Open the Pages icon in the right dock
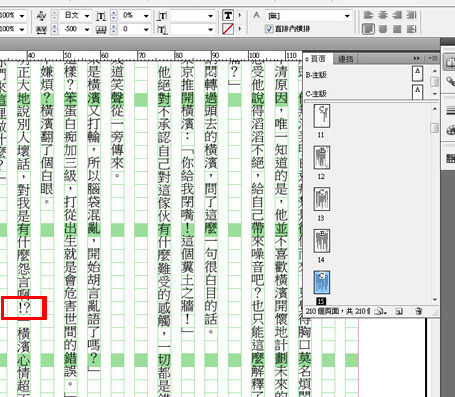Screen dimensions: 455x397 click(x=450, y=62)
